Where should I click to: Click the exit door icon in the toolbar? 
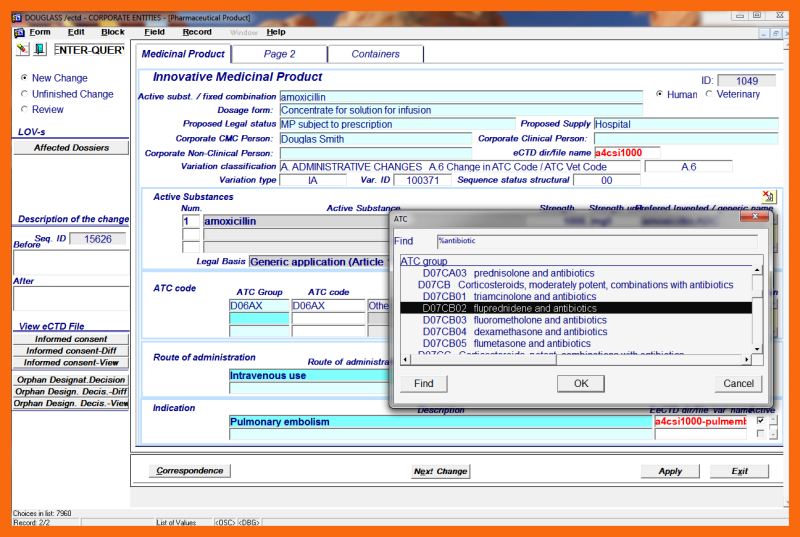(x=39, y=49)
